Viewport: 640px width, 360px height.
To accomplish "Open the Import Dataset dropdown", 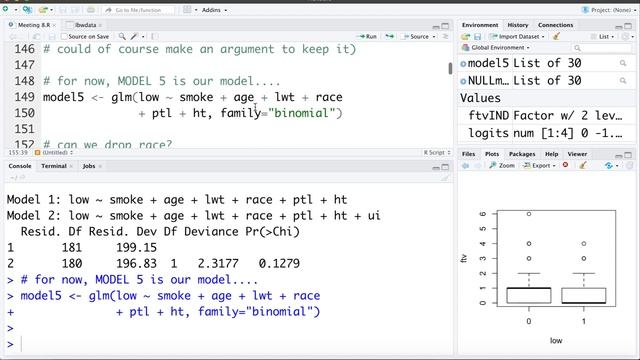I will coord(517,37).
